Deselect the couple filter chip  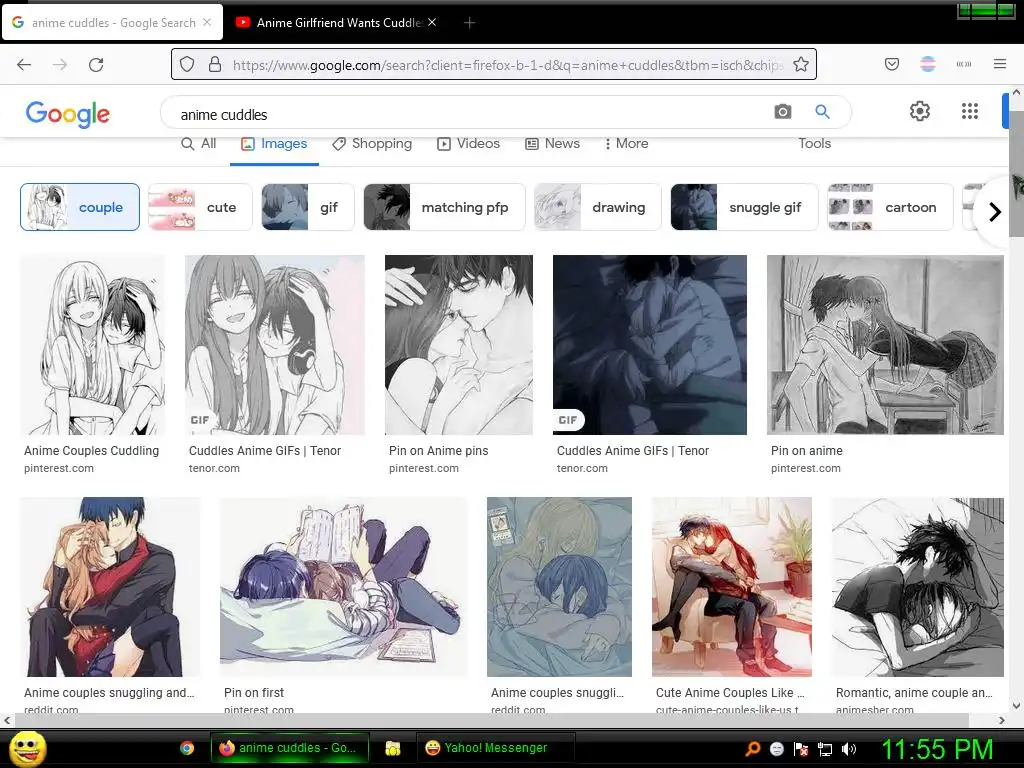click(x=80, y=207)
